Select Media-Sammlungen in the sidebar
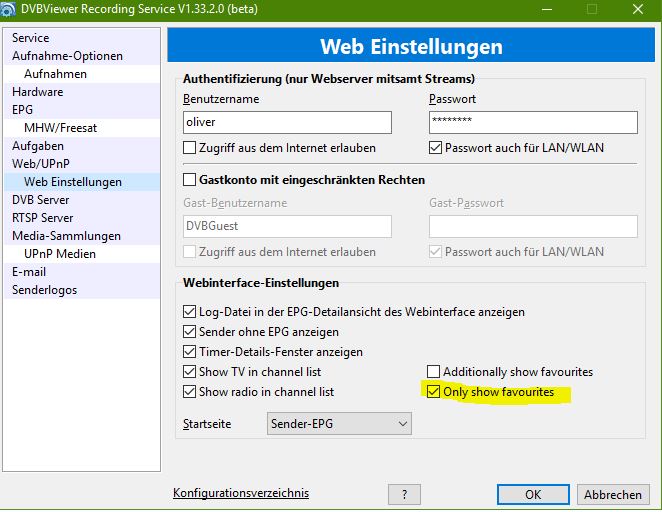This screenshot has height=512, width=662. [x=82, y=236]
